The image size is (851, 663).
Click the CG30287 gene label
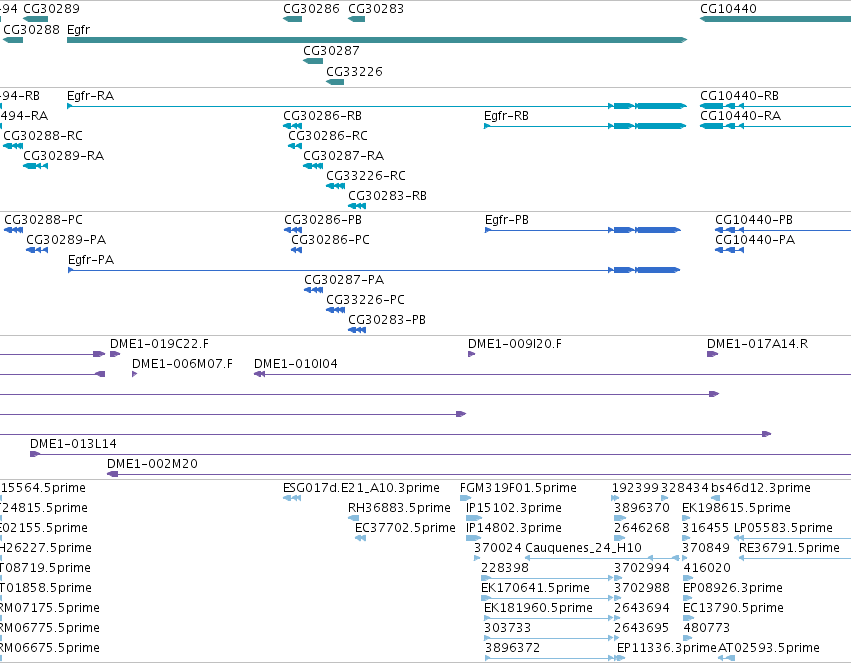pos(331,50)
